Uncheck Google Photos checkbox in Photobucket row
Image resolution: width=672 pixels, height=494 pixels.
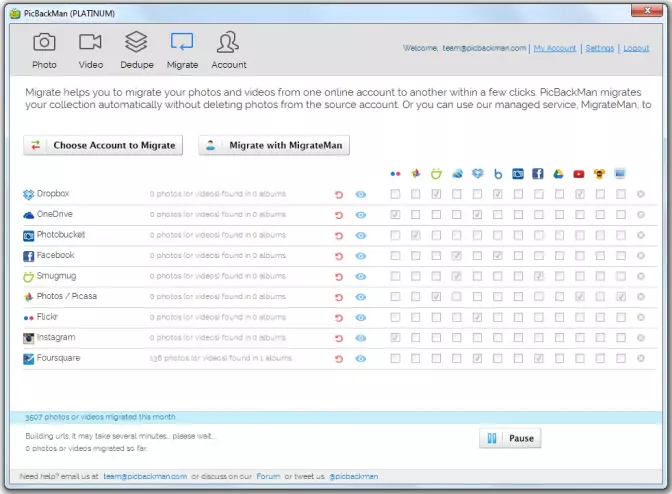coord(416,235)
